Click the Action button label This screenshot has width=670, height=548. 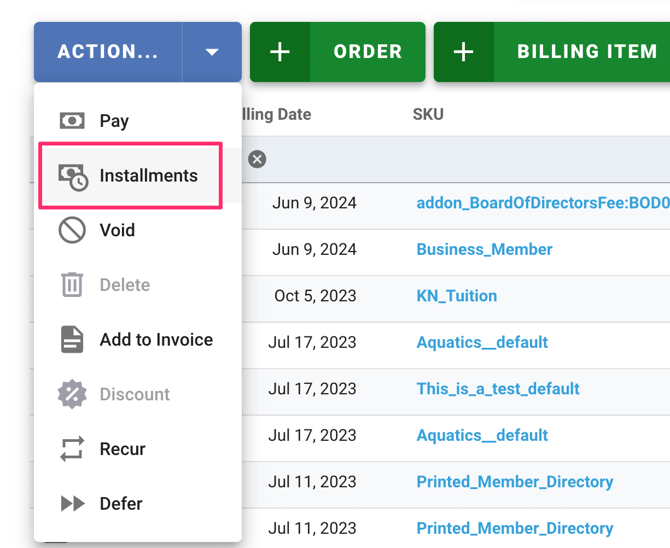108,52
